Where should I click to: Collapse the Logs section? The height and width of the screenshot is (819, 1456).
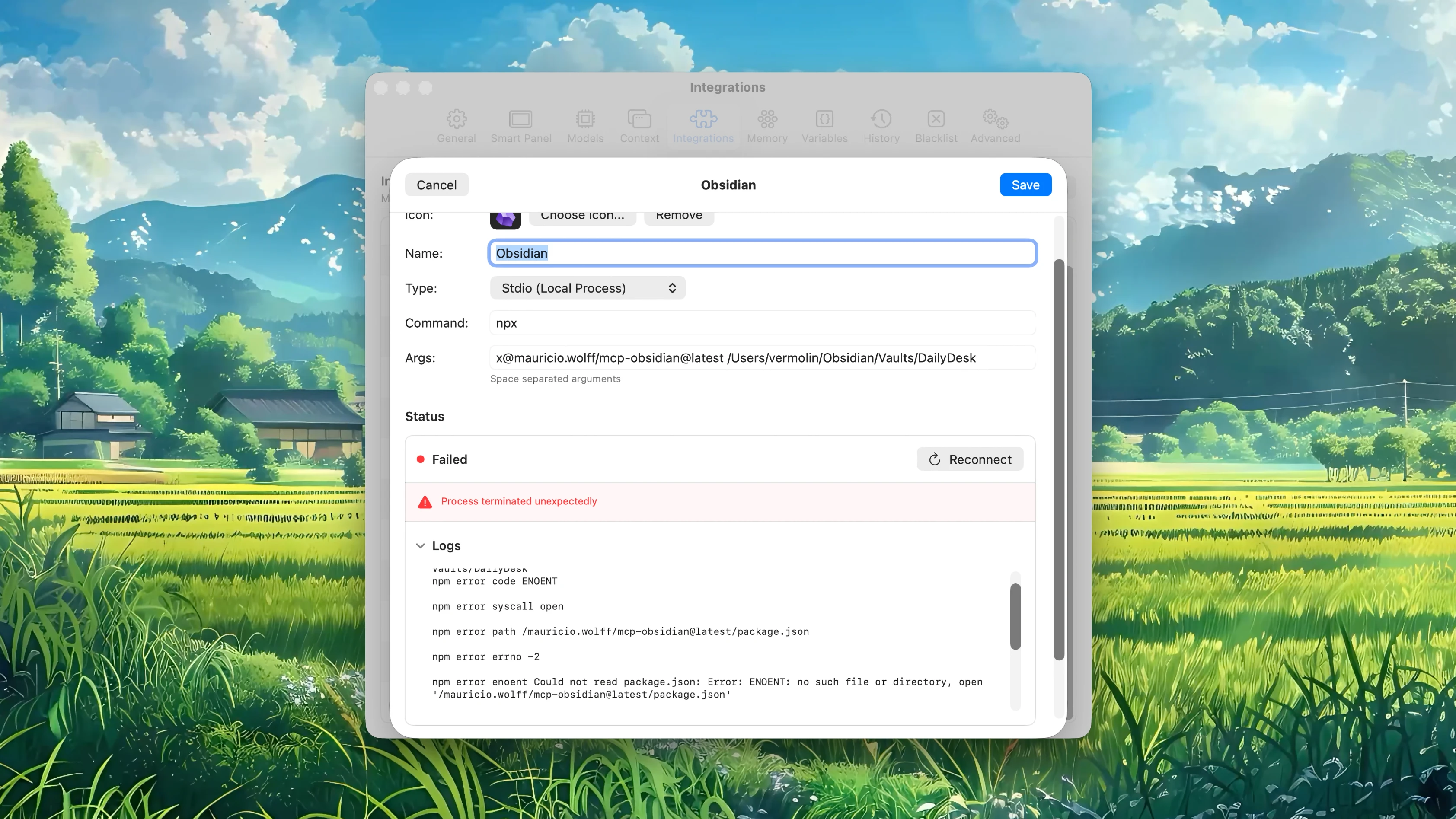421,545
